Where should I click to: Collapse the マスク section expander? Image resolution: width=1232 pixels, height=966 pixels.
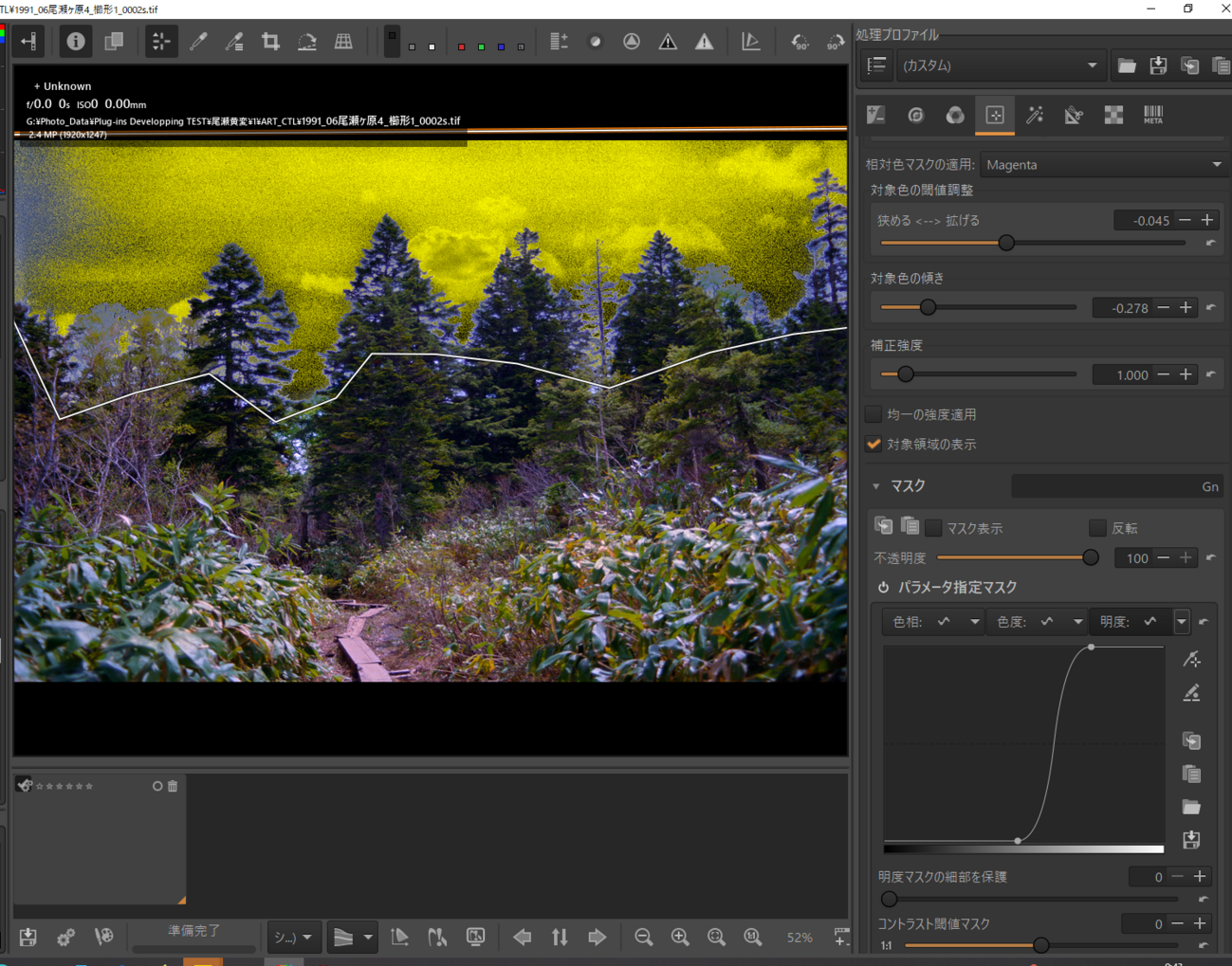876,486
